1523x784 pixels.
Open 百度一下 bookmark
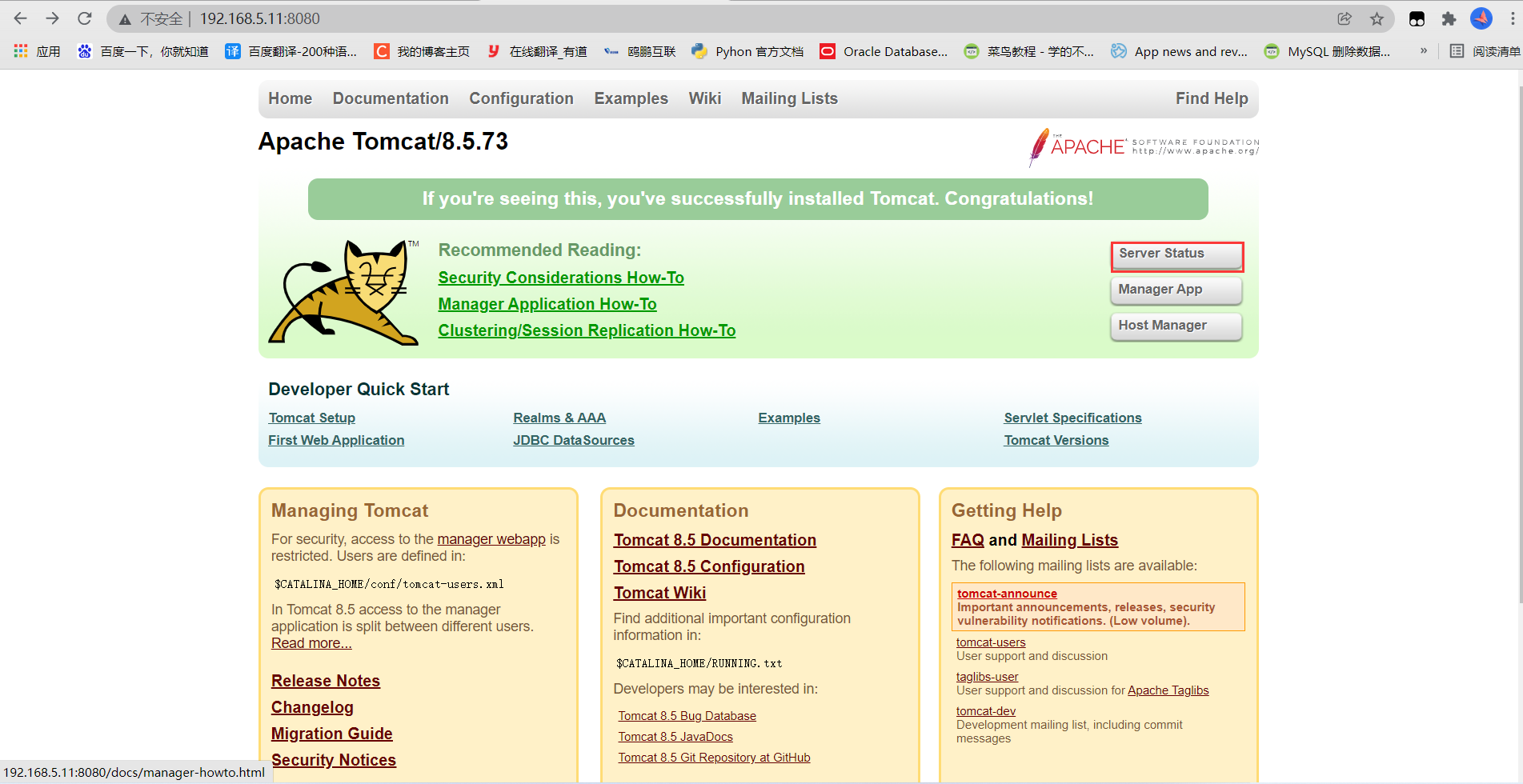coord(142,51)
